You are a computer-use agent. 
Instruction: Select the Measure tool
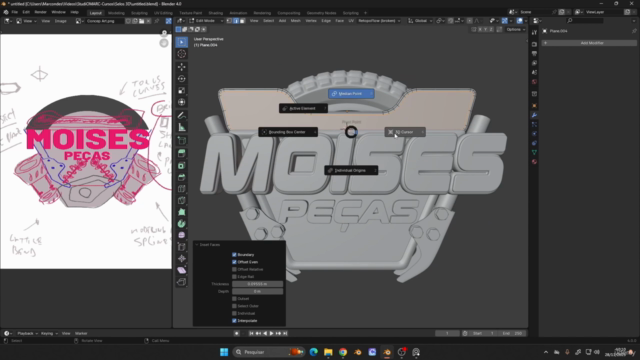point(182,127)
